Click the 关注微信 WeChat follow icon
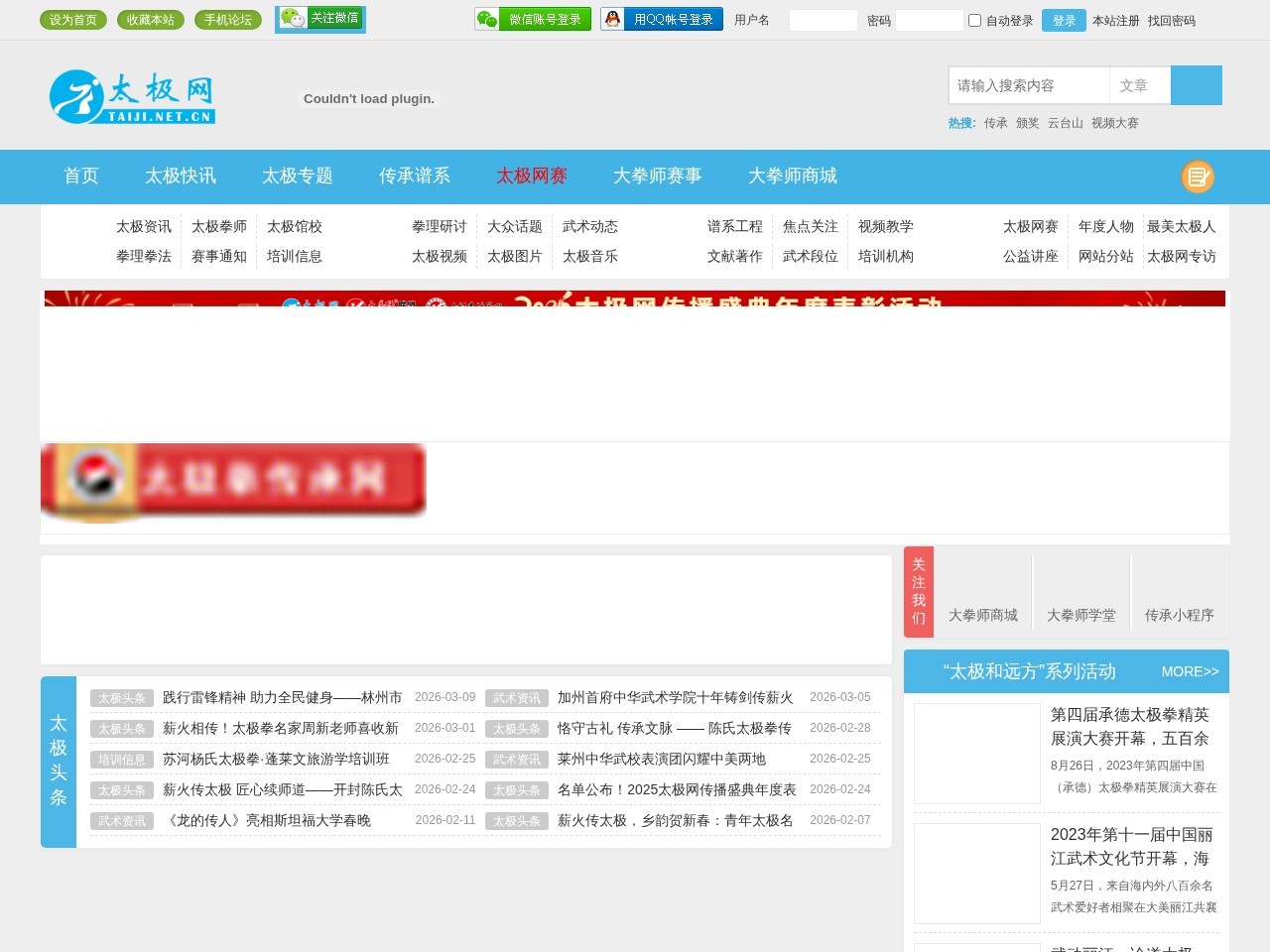Screen dimensions: 1270x952 click(x=319, y=19)
